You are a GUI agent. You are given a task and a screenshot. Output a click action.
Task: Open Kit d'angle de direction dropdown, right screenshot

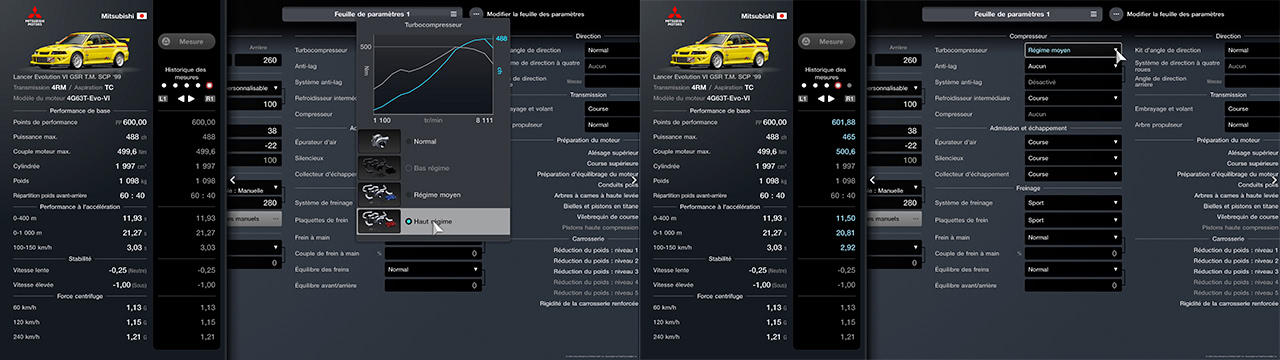click(1252, 50)
